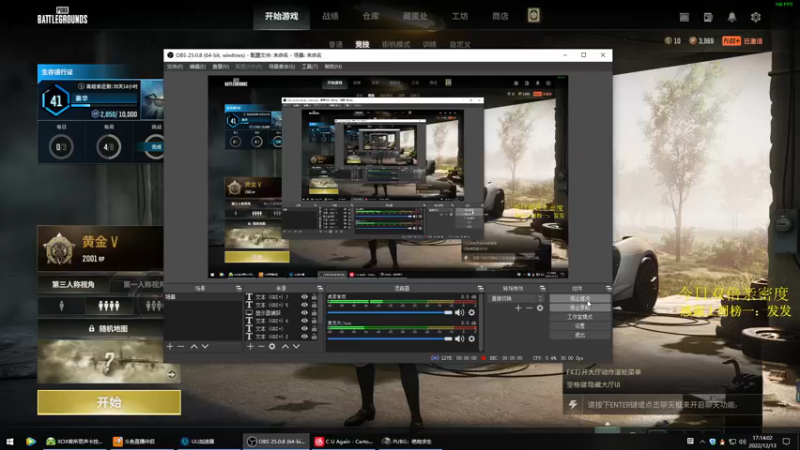Add a new source with plus icon
Screen dimensions: 800x450
250,346
